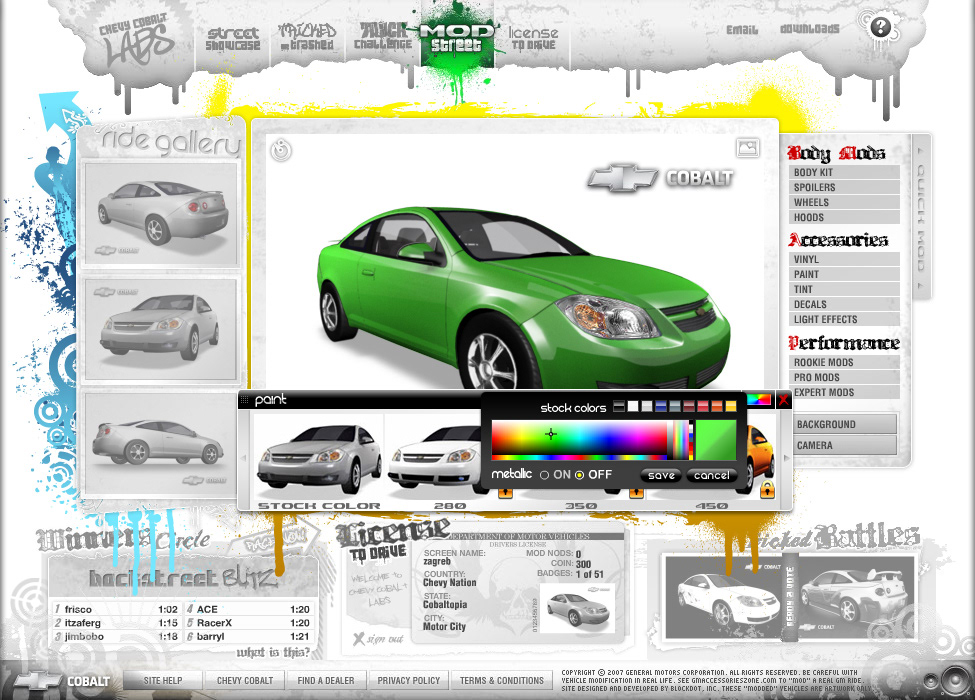Click the what is this? link
The image size is (975, 700).
click(273, 652)
